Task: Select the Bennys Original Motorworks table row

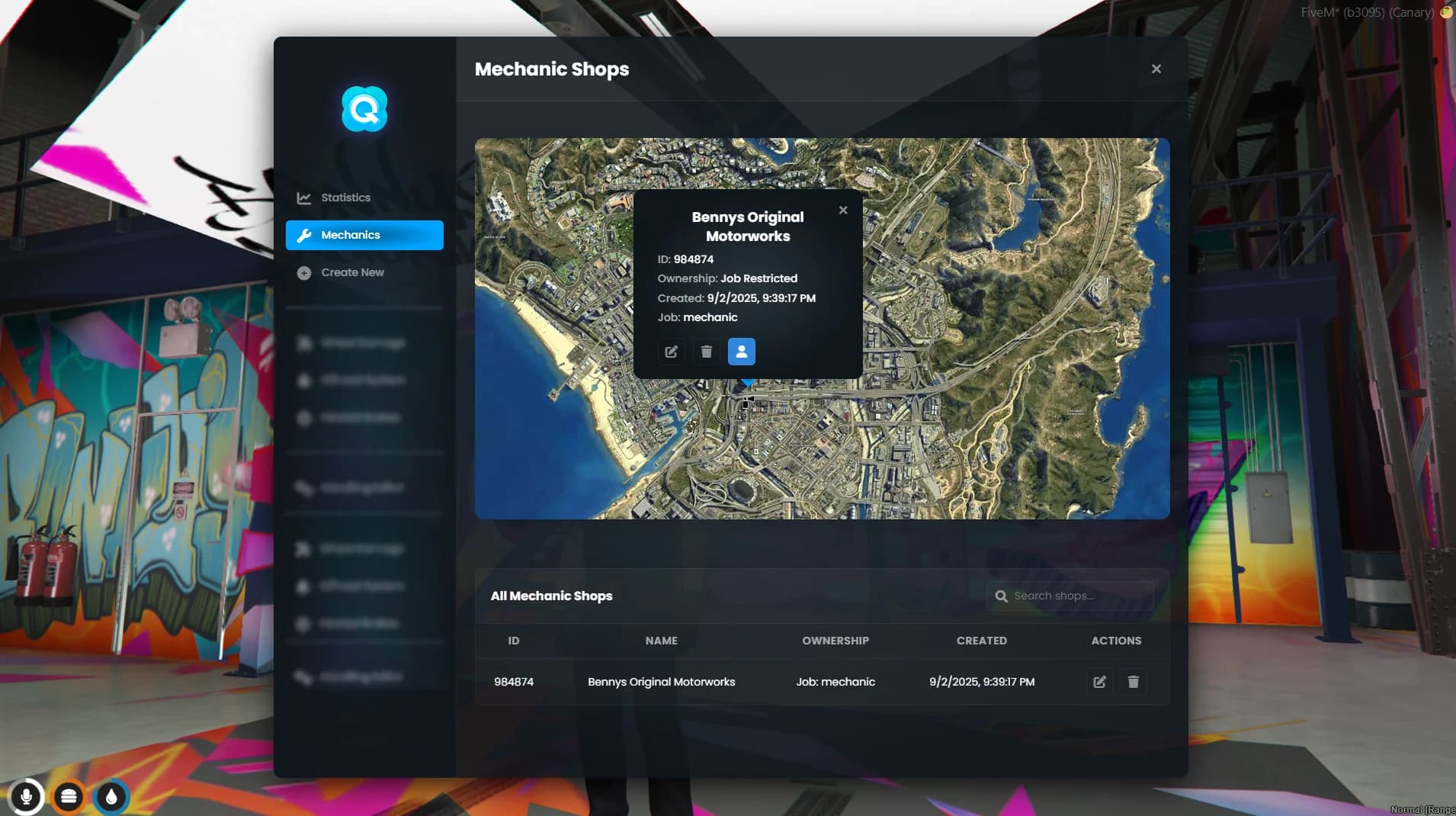Action: 661,682
